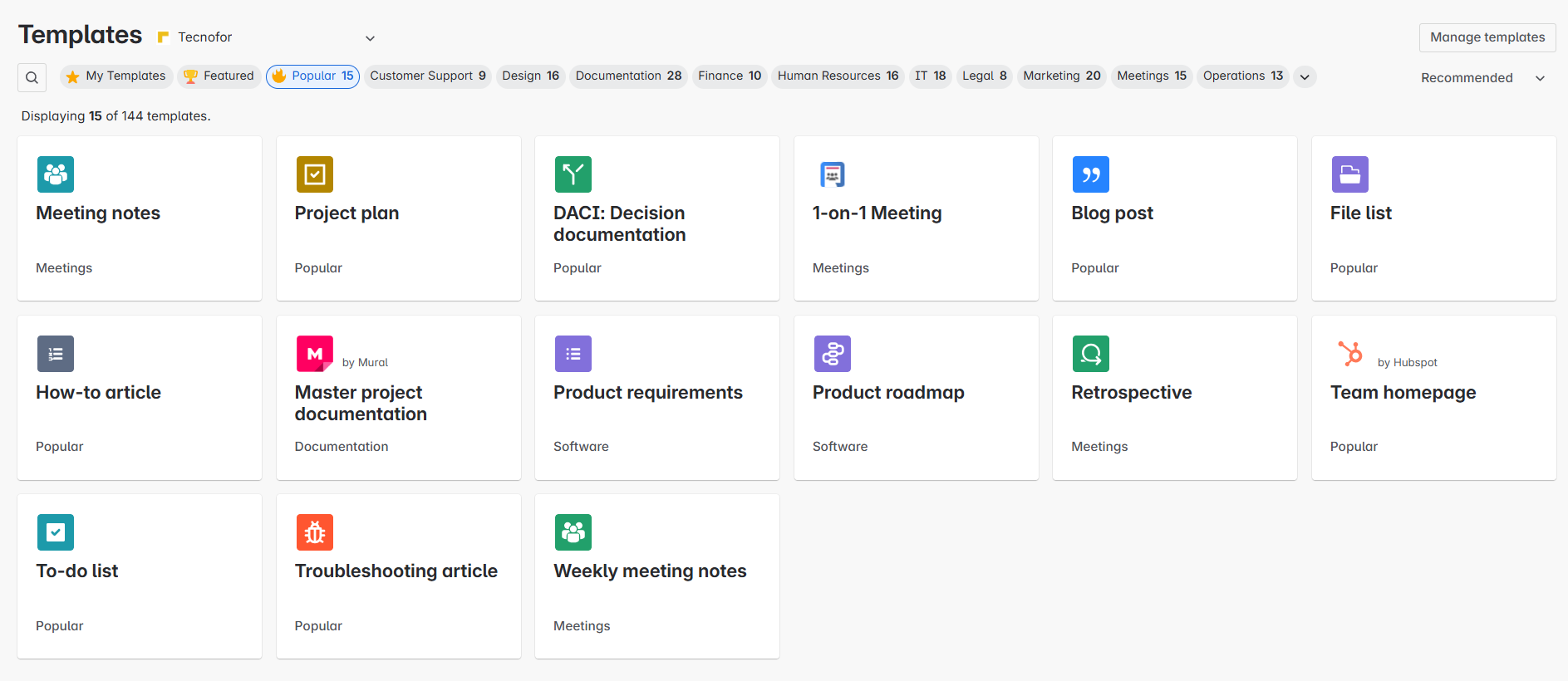Select the DACI Decision documentation icon
This screenshot has width=1568, height=681.
coord(573,174)
